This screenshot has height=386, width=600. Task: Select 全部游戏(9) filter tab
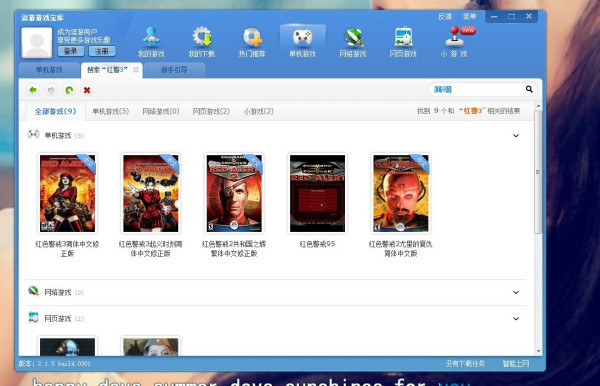[55, 111]
